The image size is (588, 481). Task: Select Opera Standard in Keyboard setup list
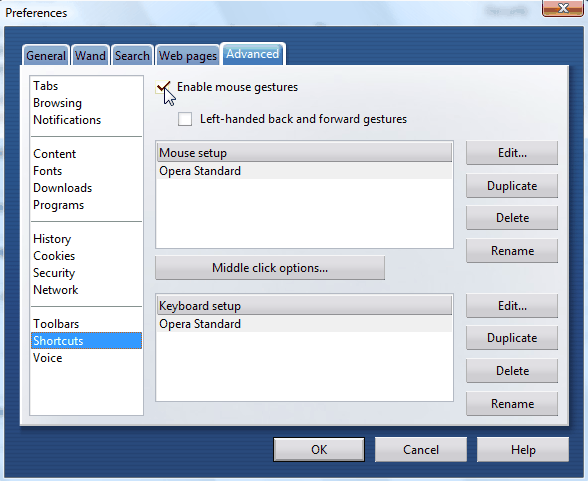coord(304,324)
